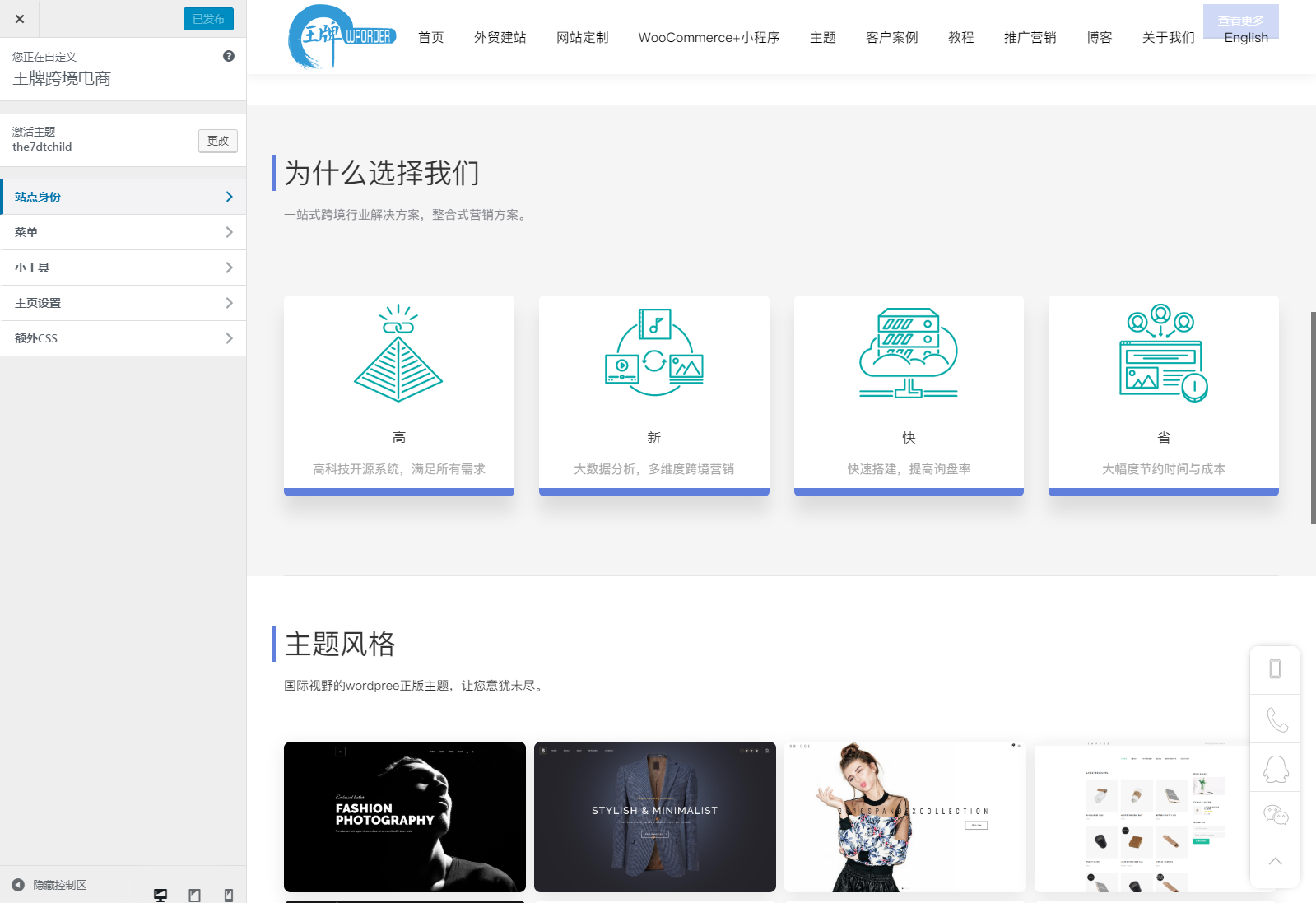Switch to tablet preview icon
Image resolution: width=1316 pixels, height=903 pixels.
(x=194, y=895)
